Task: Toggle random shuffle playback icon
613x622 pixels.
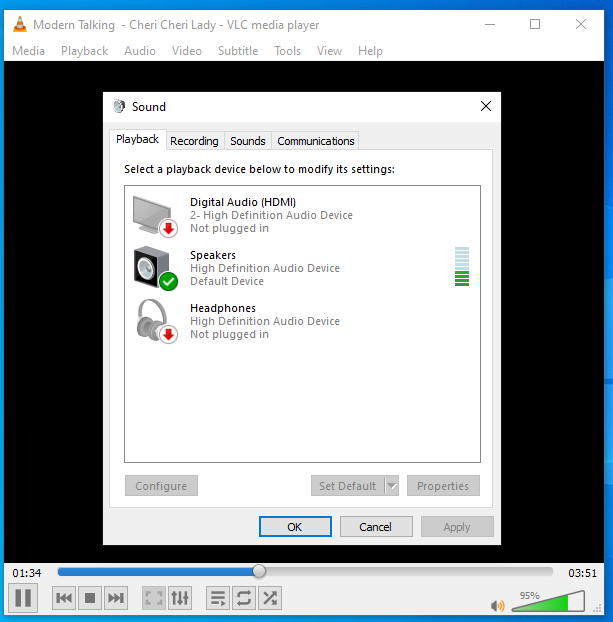Action: [x=270, y=598]
